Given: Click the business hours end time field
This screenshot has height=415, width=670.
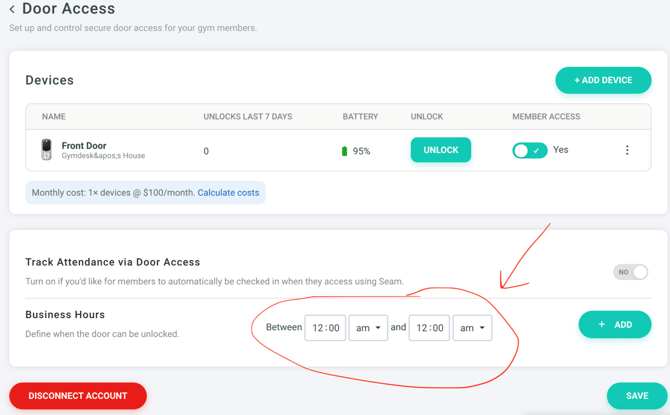Looking at the screenshot, I should click(429, 328).
